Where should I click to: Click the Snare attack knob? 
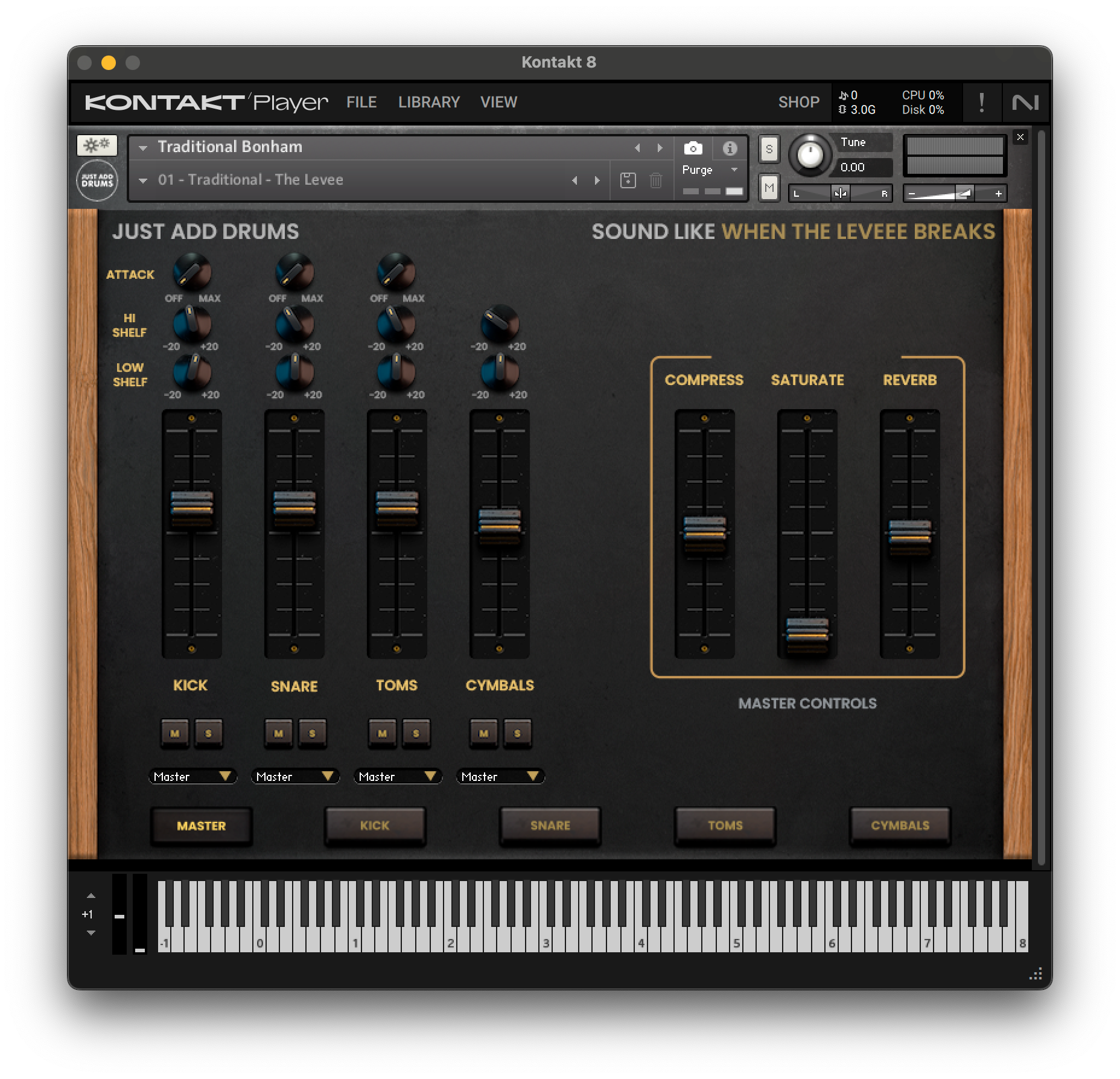(x=294, y=272)
